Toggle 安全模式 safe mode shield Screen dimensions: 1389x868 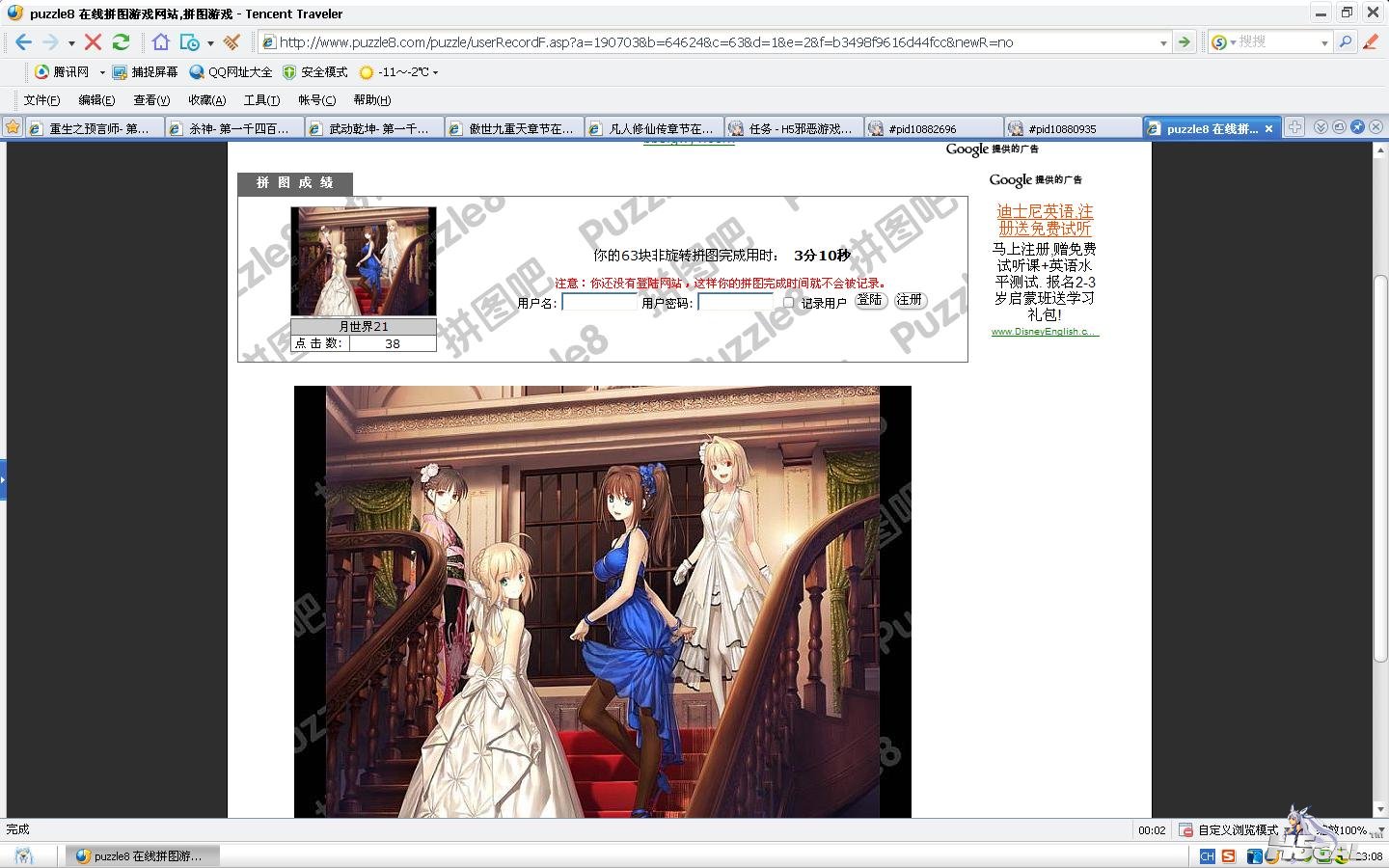[x=314, y=72]
